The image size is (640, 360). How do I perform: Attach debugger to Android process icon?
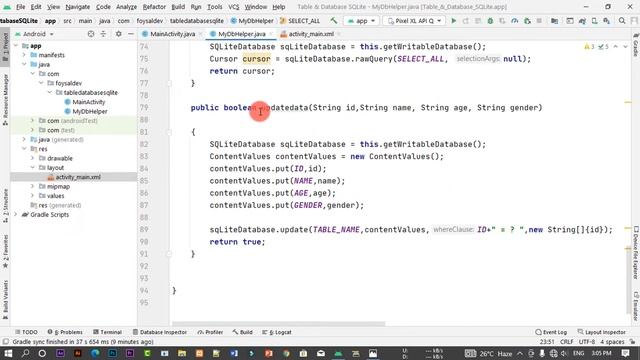(x=527, y=21)
